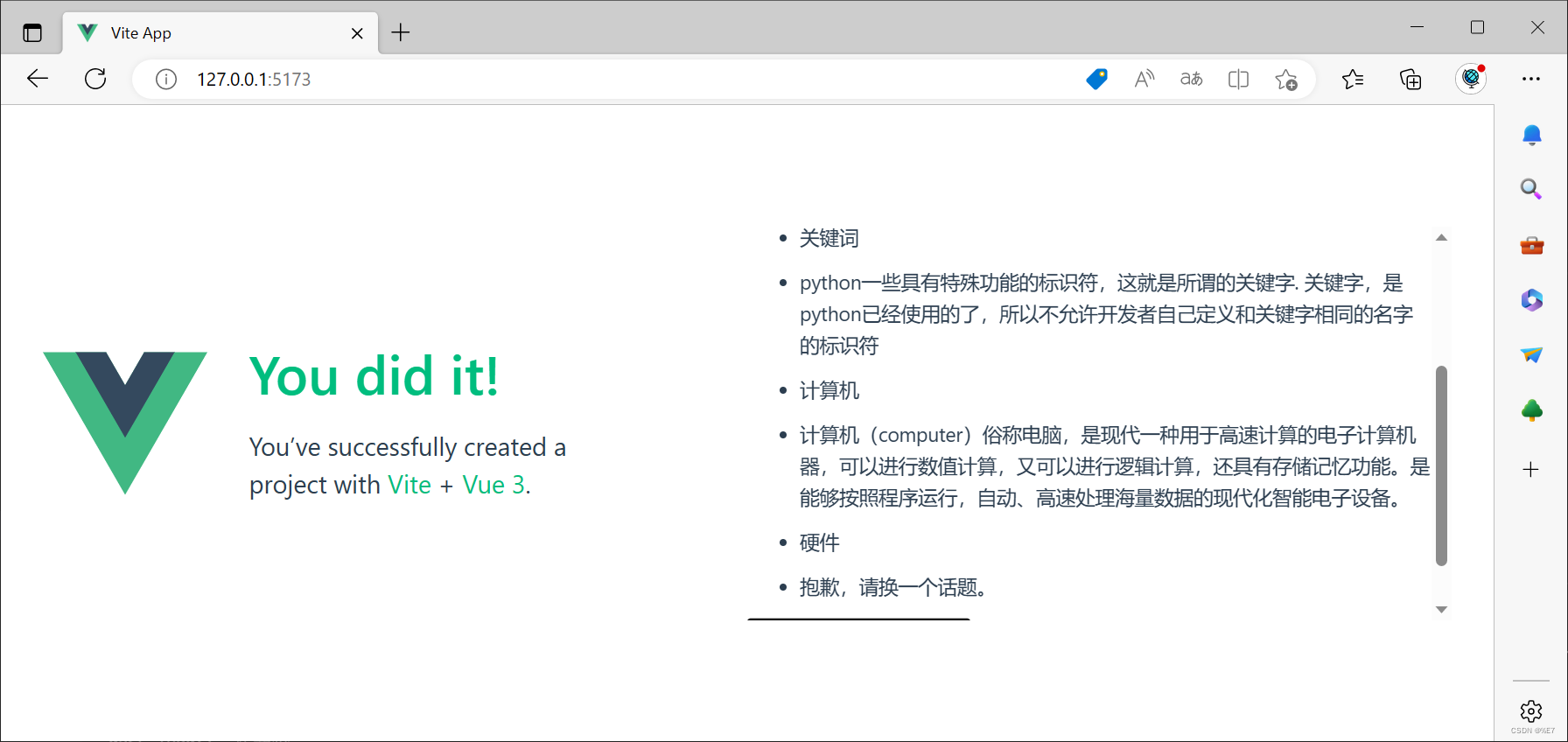Enter split screen view

(x=1238, y=79)
